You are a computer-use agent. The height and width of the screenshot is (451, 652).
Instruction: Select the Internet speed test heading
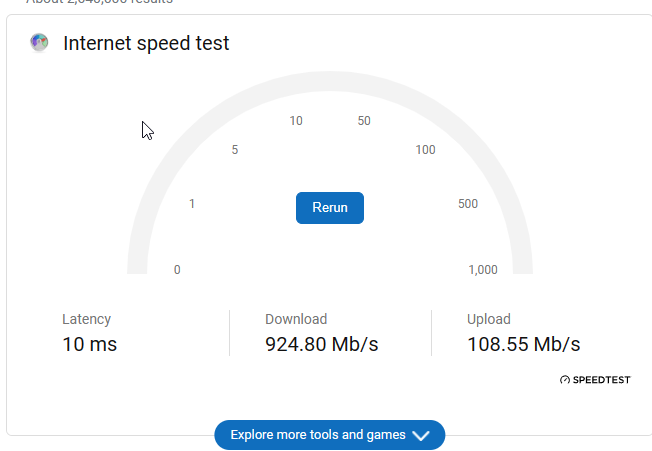146,43
